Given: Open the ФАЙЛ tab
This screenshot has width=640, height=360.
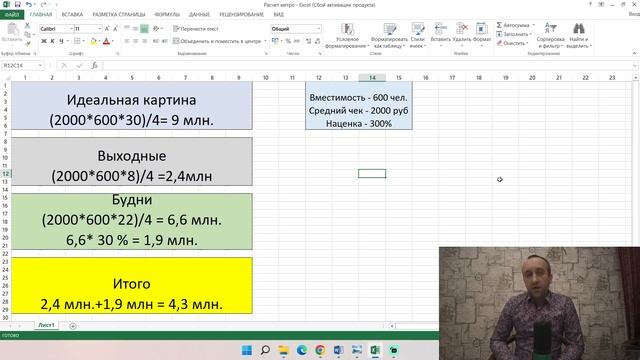Looking at the screenshot, I should pos(12,15).
